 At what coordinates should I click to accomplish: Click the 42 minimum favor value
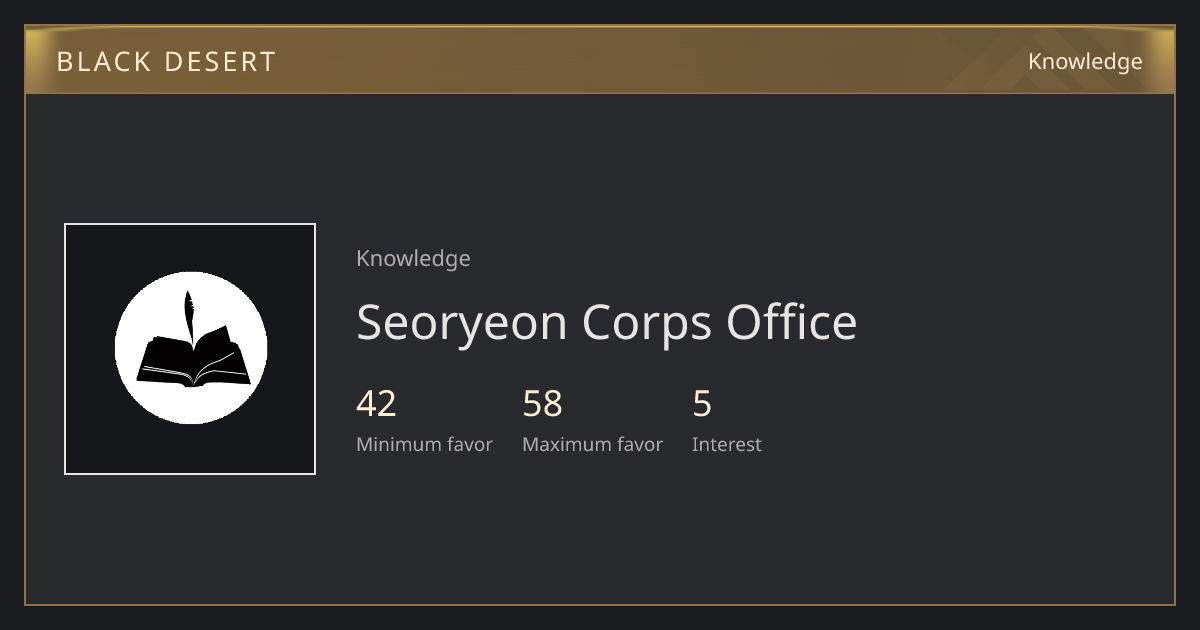376,404
